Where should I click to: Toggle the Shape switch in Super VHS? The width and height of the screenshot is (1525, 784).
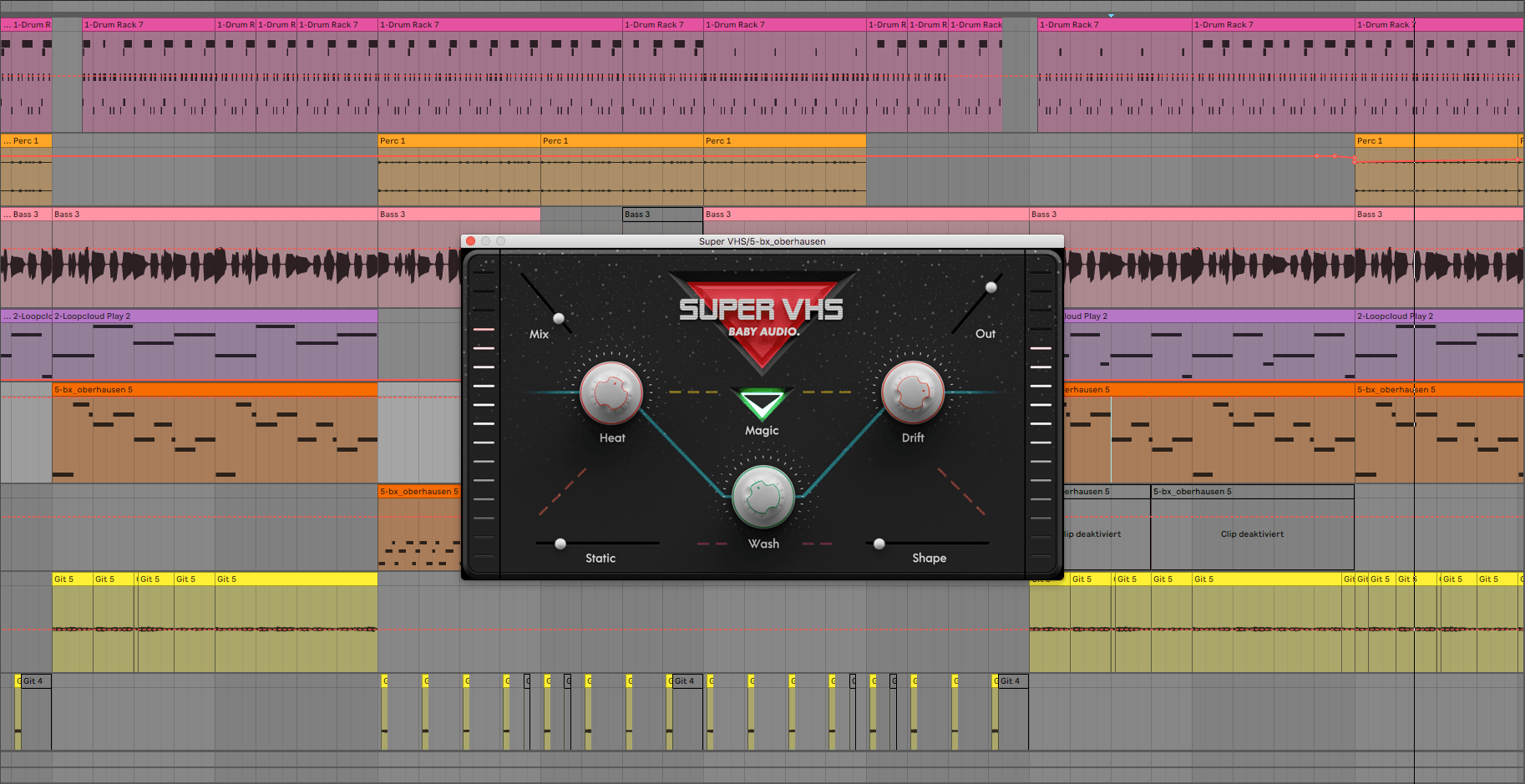click(x=879, y=543)
